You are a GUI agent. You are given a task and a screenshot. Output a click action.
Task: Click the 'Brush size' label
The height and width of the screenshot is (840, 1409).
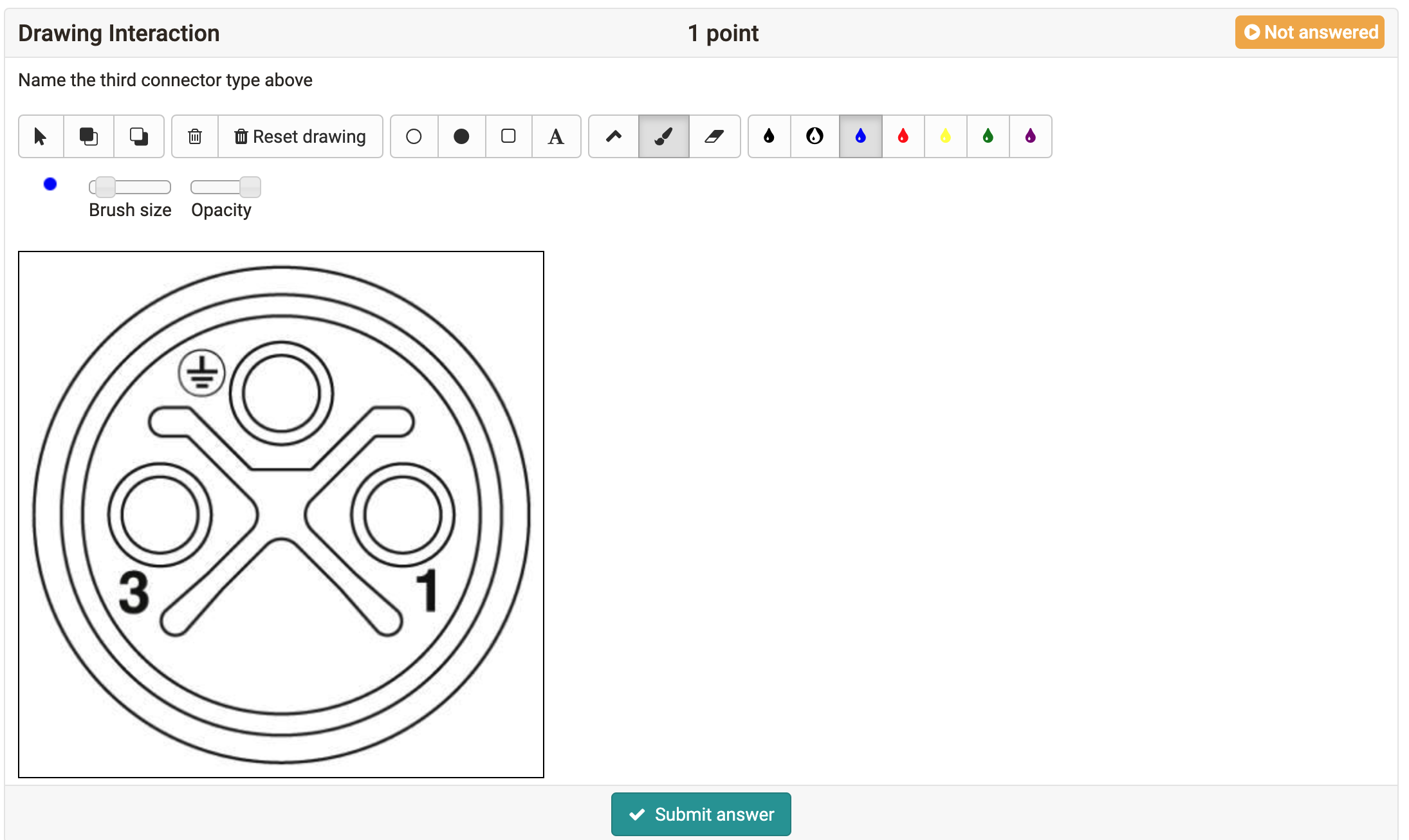pos(130,210)
